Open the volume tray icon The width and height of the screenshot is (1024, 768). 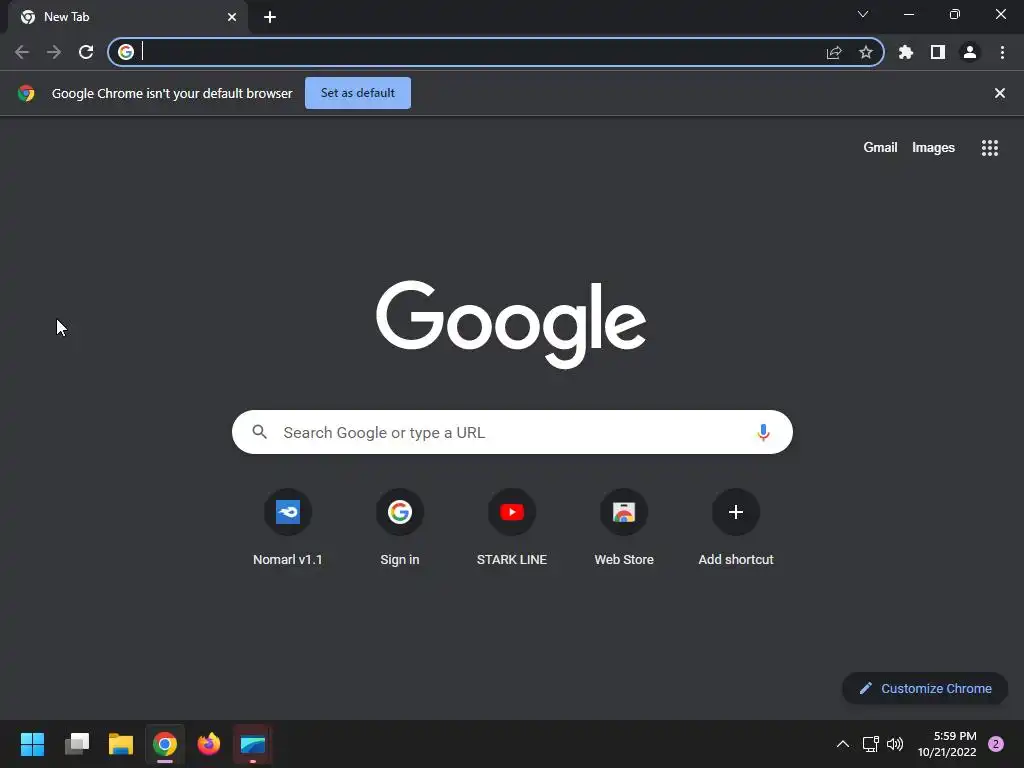pos(895,744)
